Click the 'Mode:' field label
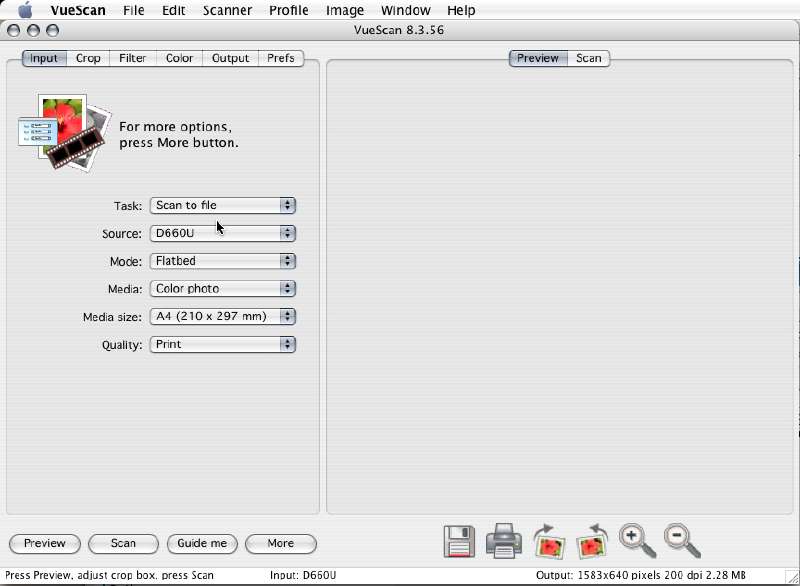The height and width of the screenshot is (586, 800). pos(126,262)
